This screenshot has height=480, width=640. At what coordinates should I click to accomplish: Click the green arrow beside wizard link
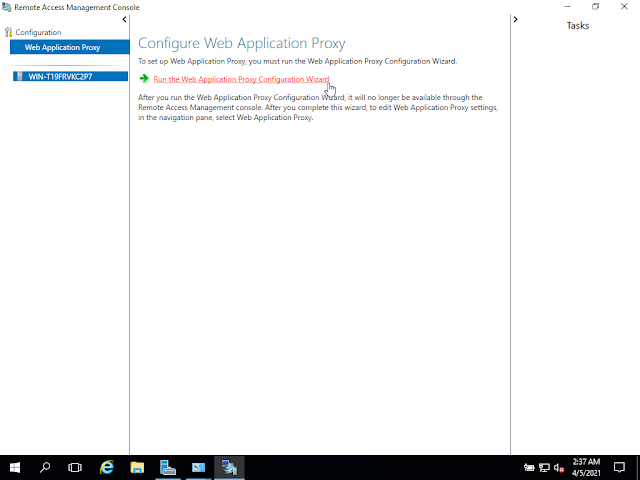[x=144, y=78]
